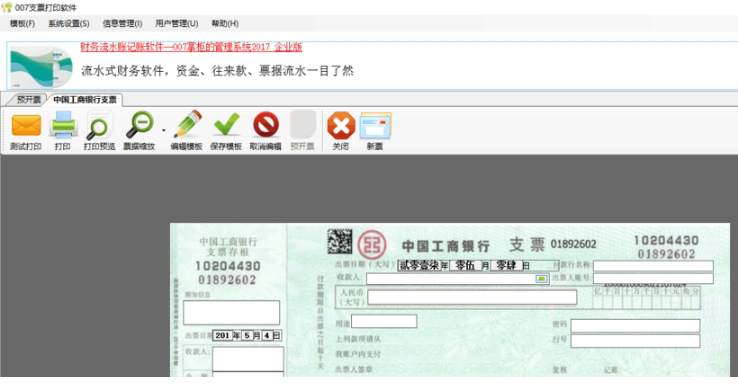Click the 预开票 toolbar icon

click(302, 125)
